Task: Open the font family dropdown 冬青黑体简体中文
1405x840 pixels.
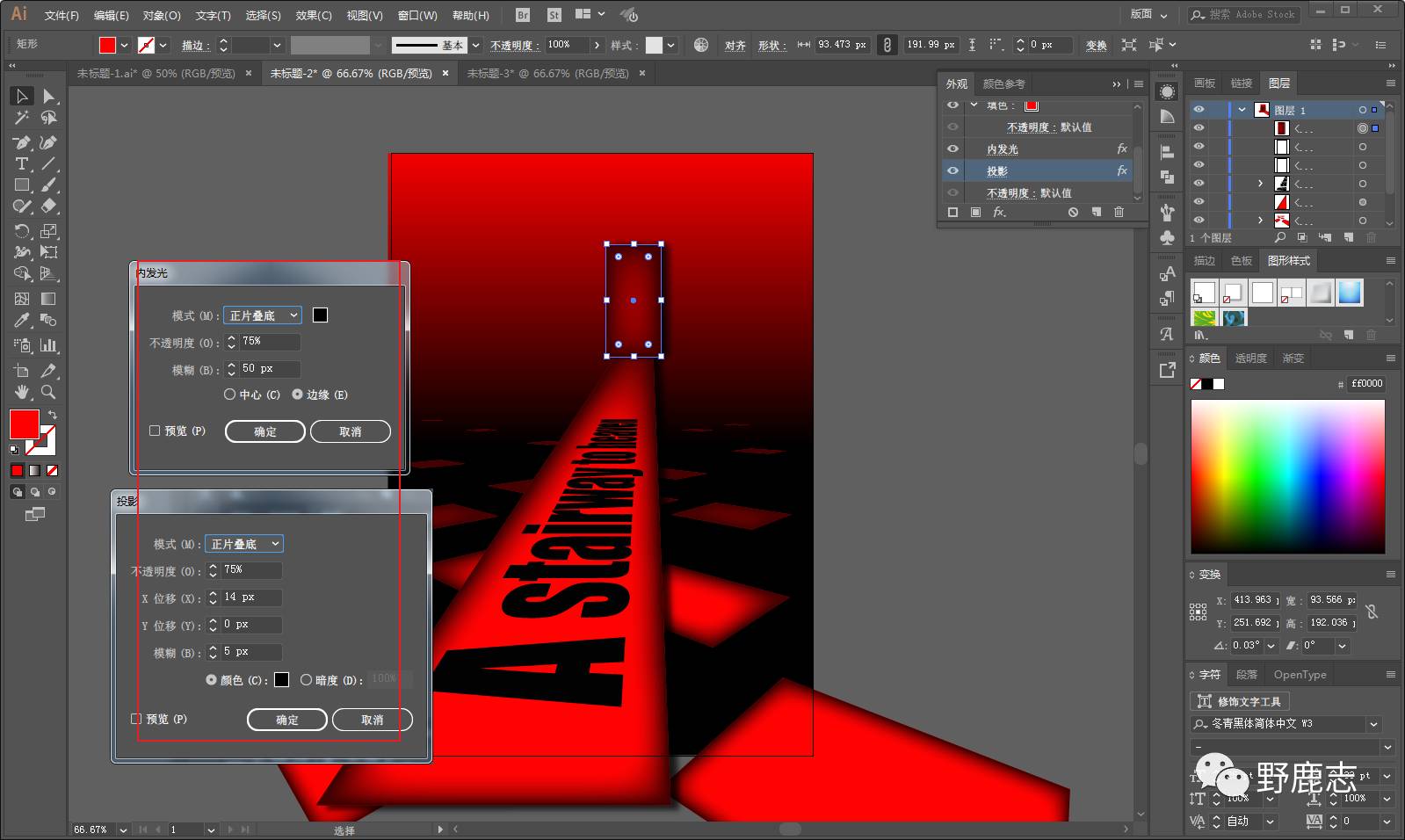Action: [x=1373, y=724]
